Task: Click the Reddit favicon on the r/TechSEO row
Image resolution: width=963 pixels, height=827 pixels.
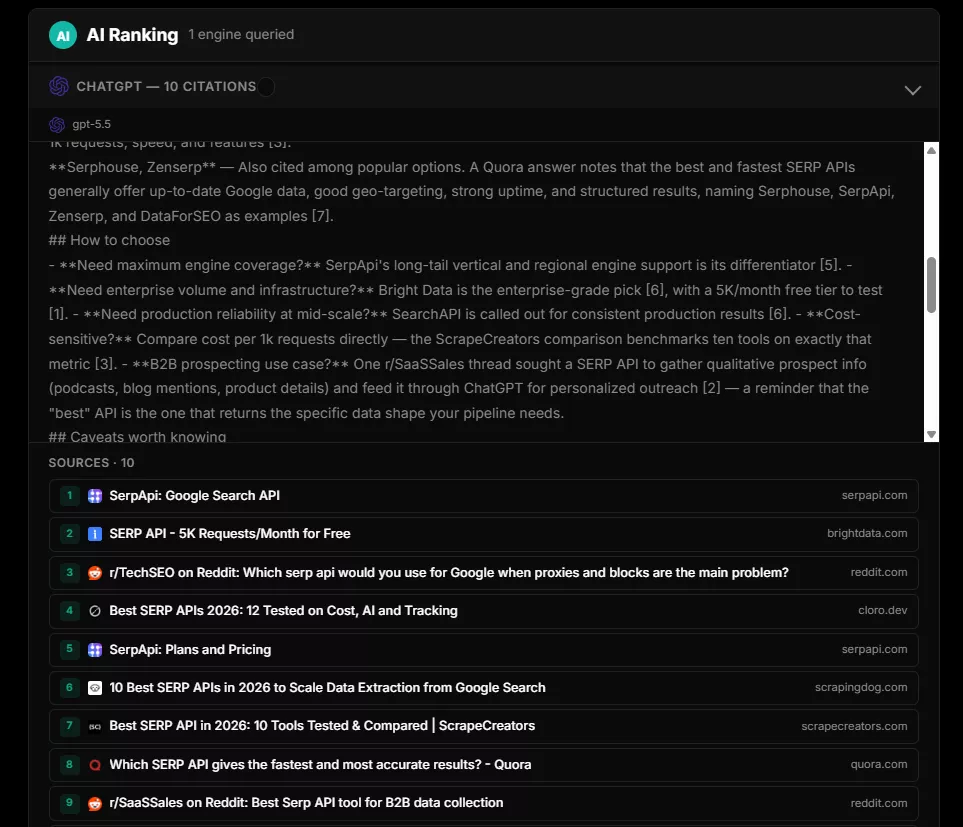Action: click(95, 573)
